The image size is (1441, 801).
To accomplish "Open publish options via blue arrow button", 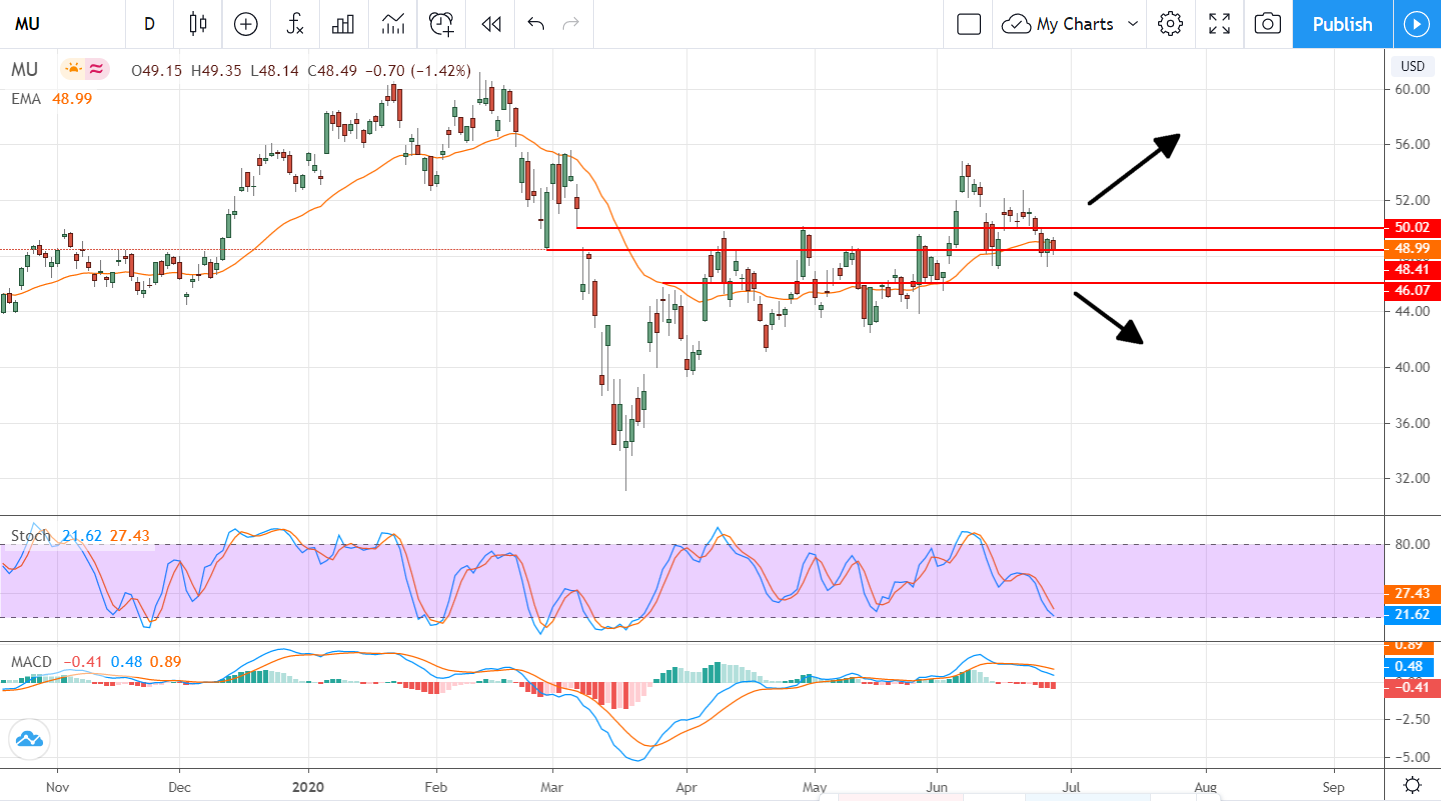I will click(1418, 24).
